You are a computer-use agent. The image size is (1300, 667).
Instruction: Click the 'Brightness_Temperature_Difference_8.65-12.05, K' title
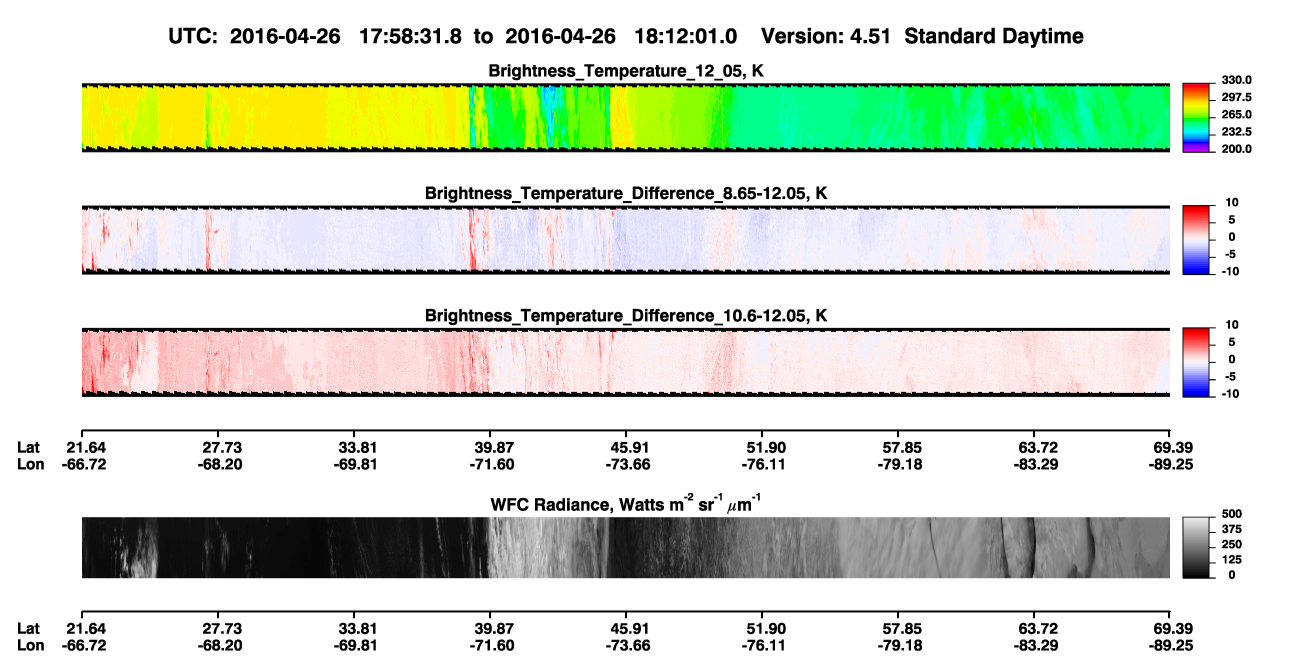coord(626,193)
